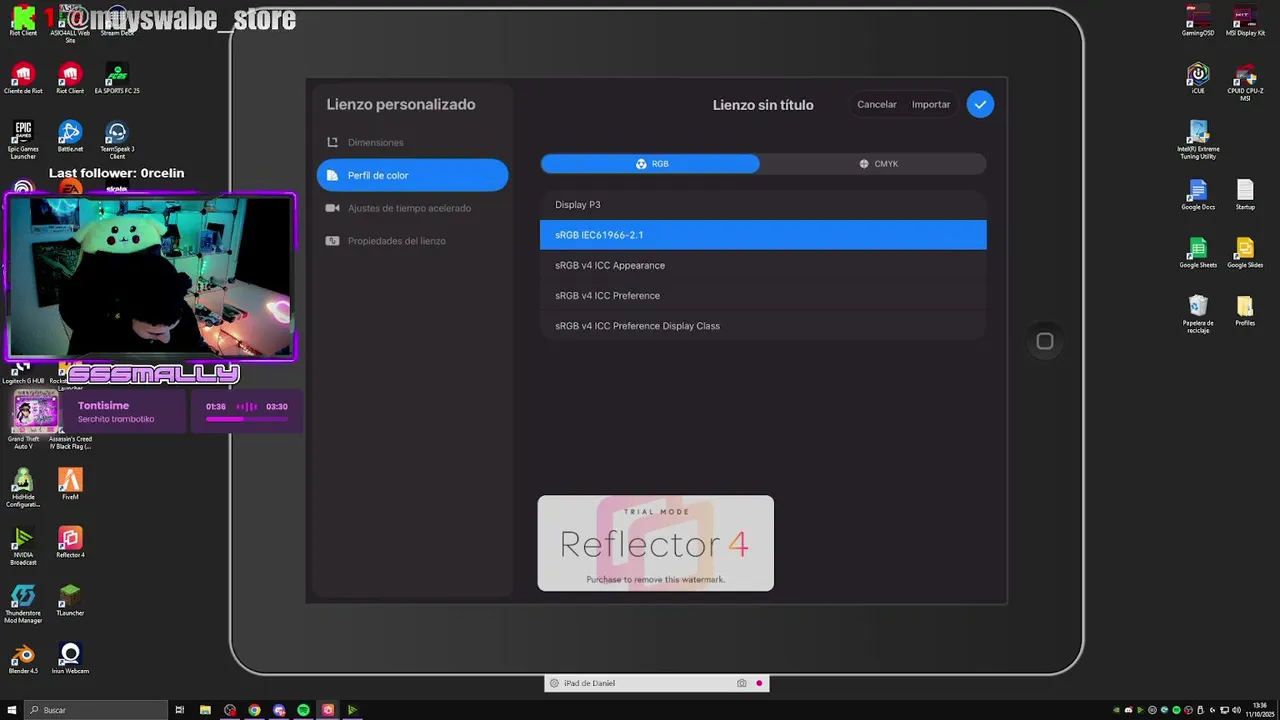Image resolution: width=1280 pixels, height=720 pixels.
Task: Open Papelera de reciclaje icon
Action: [1198, 314]
